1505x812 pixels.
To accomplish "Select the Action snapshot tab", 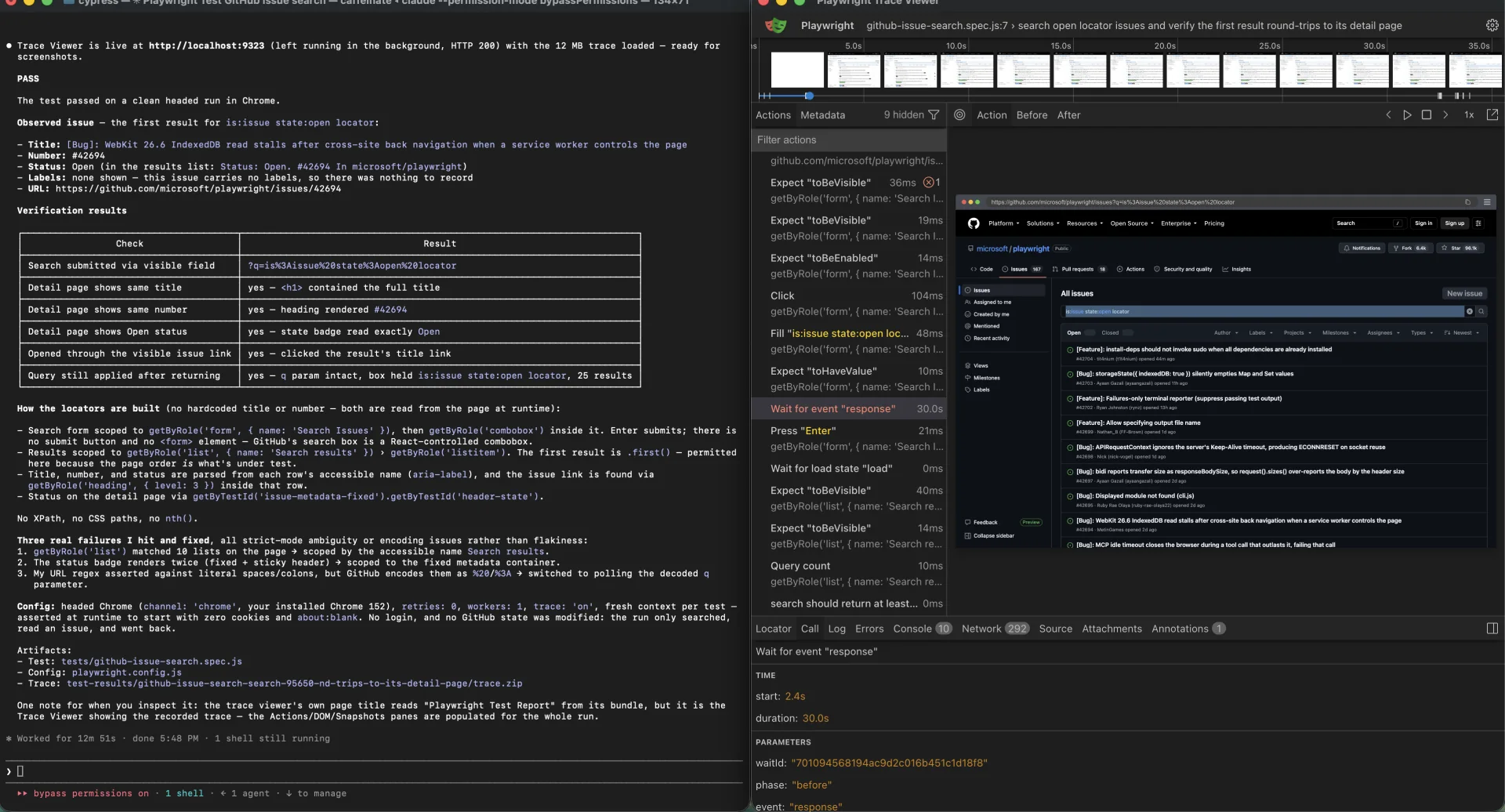I will point(992,114).
